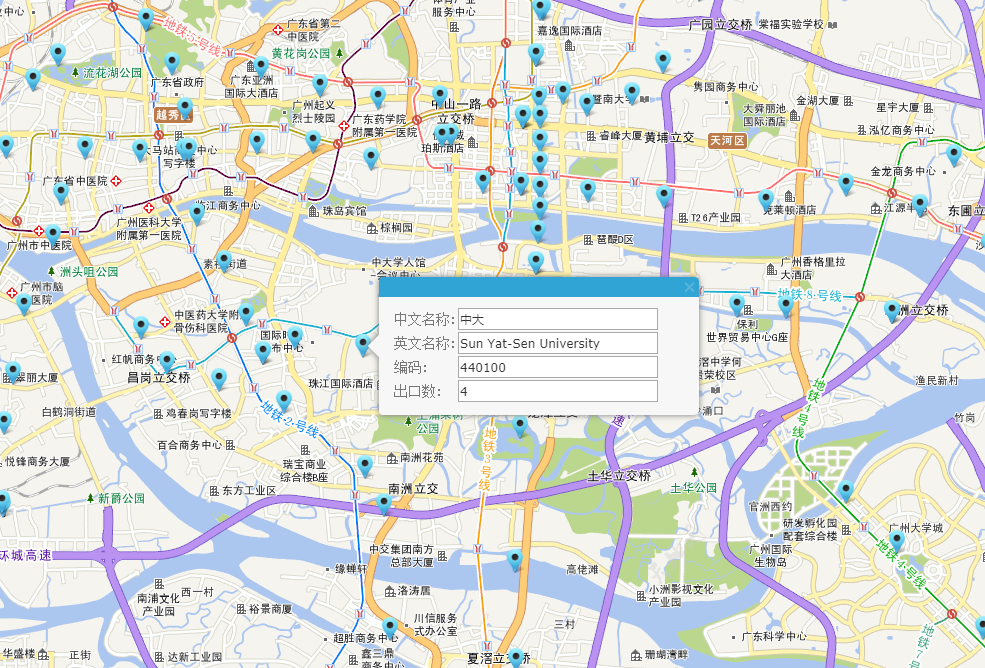This screenshot has width=985, height=668.
Task: Select the marker near 金龙商务中心
Action: point(846,184)
